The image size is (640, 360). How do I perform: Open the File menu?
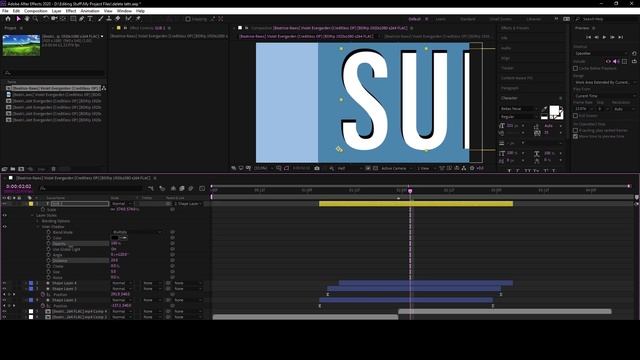click(x=5, y=11)
